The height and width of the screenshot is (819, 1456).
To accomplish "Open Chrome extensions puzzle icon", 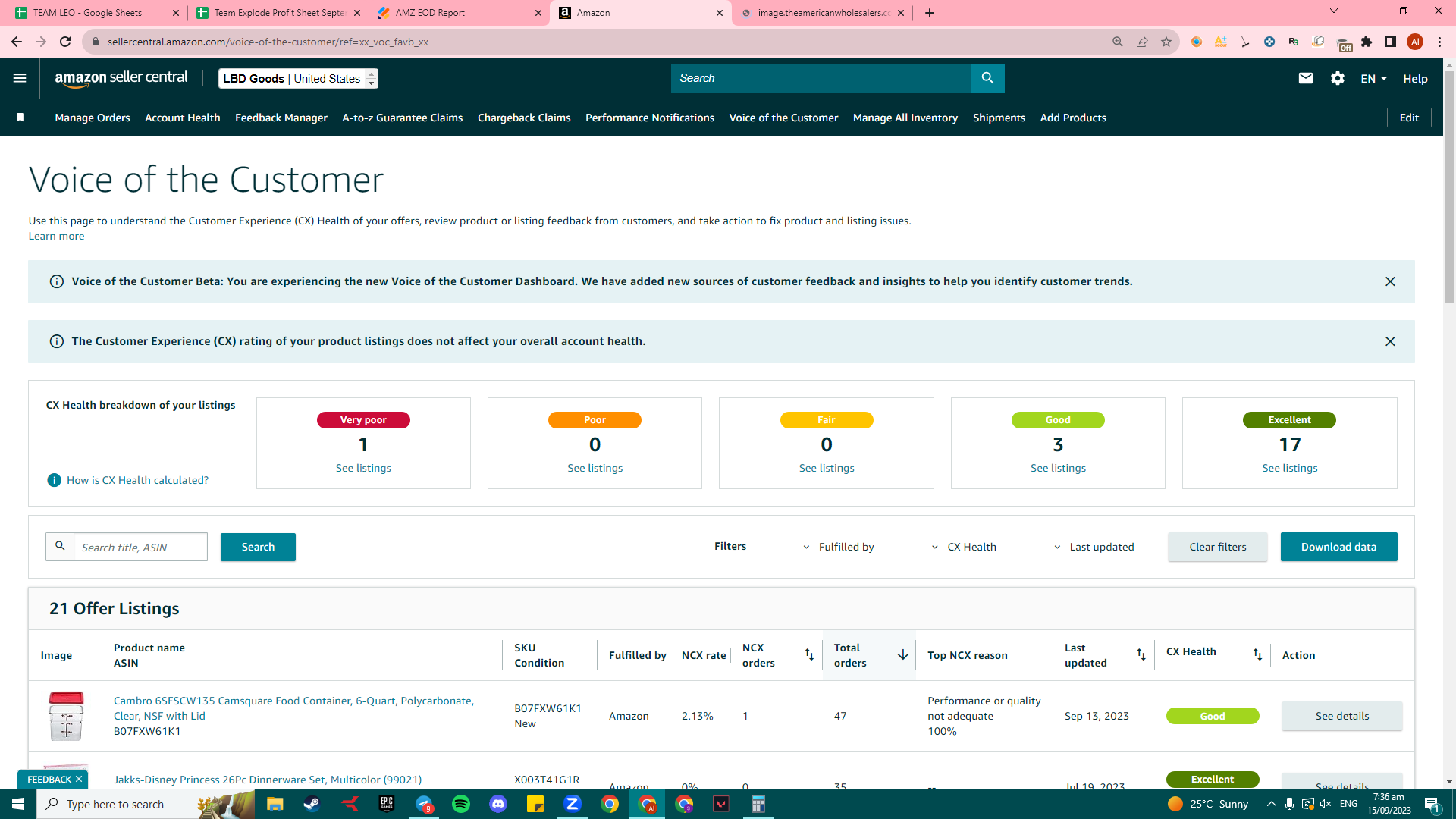I will [x=1367, y=42].
